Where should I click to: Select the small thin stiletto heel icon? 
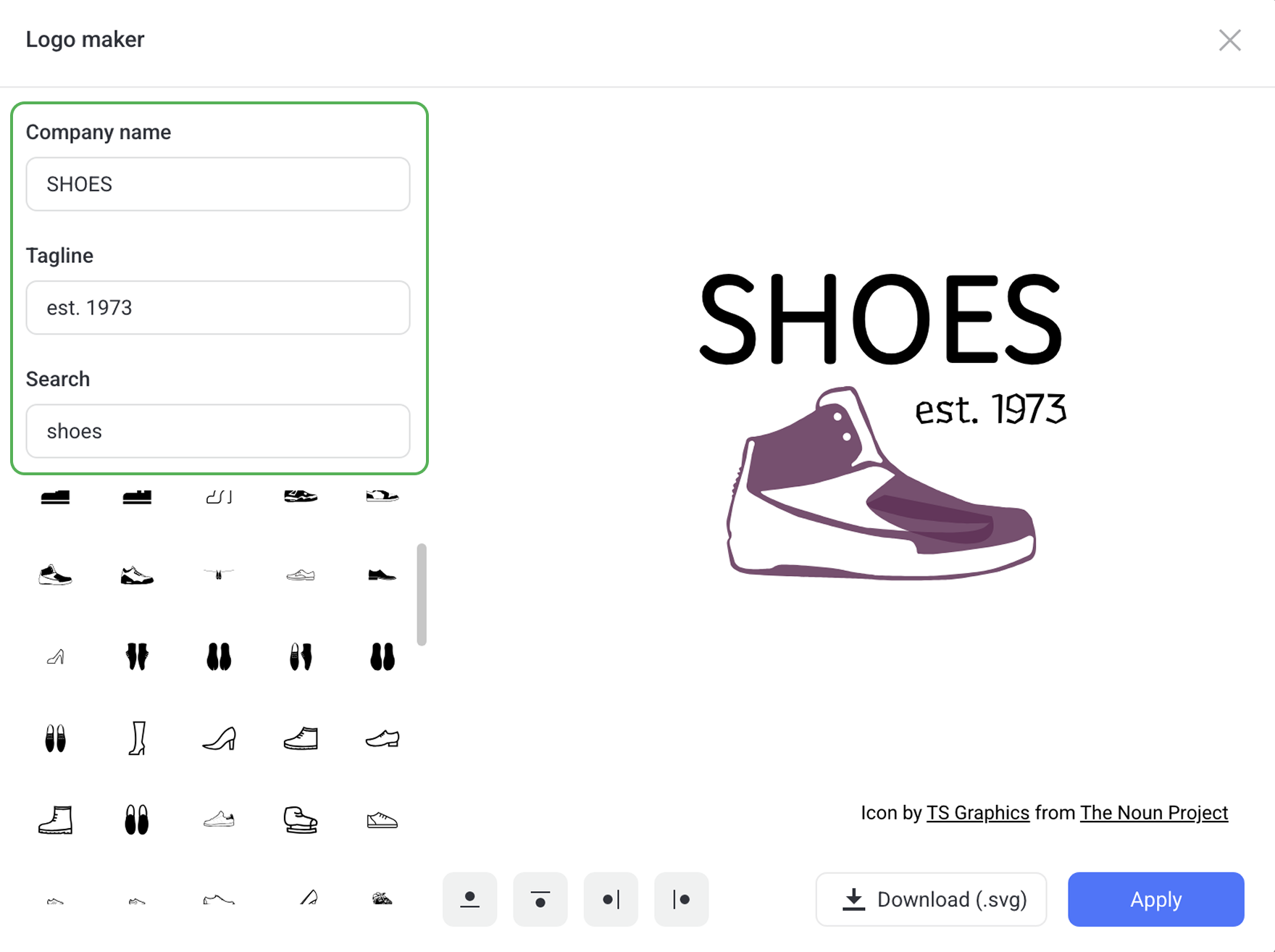[56, 657]
